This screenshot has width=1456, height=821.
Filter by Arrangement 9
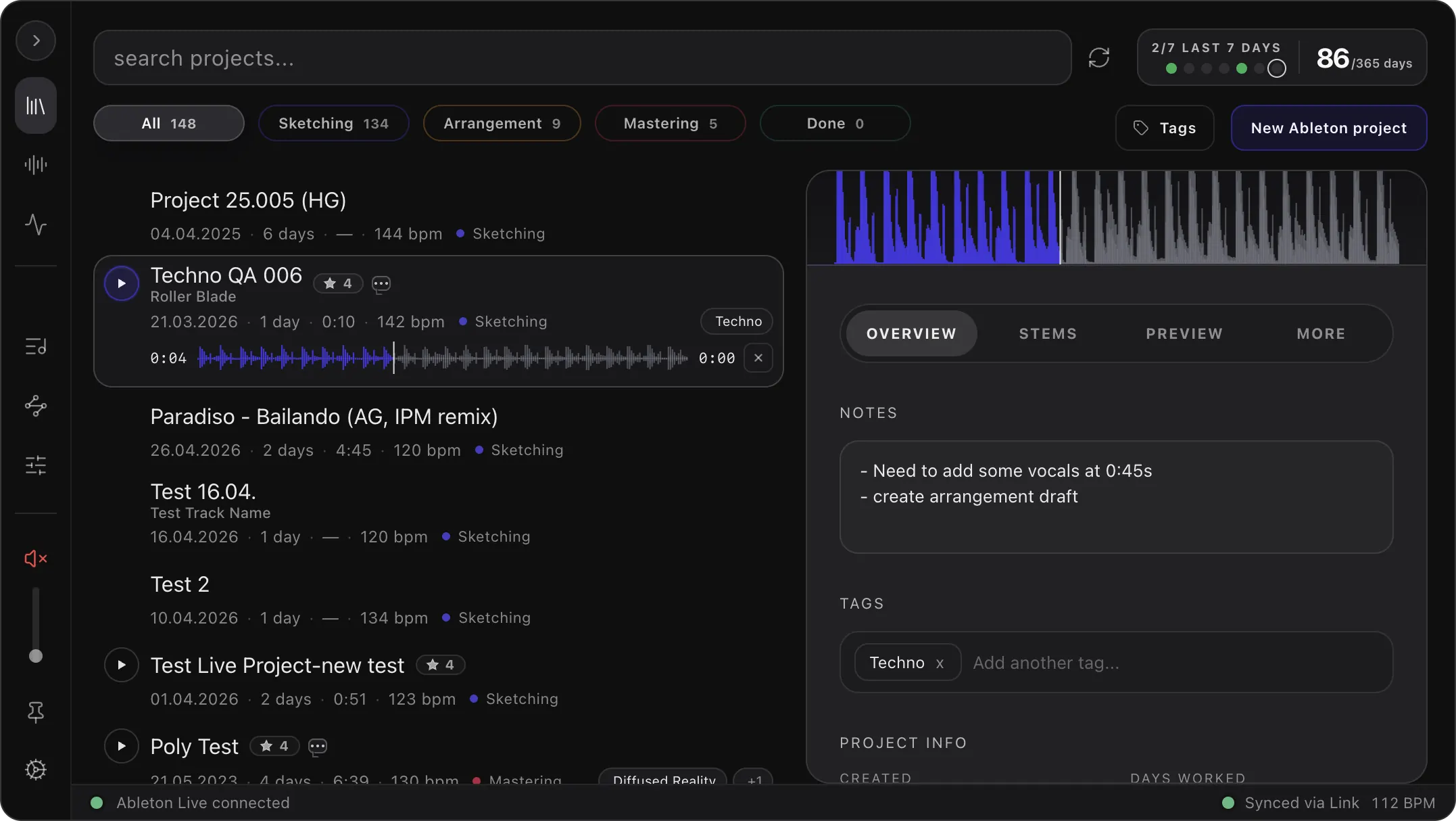[502, 123]
